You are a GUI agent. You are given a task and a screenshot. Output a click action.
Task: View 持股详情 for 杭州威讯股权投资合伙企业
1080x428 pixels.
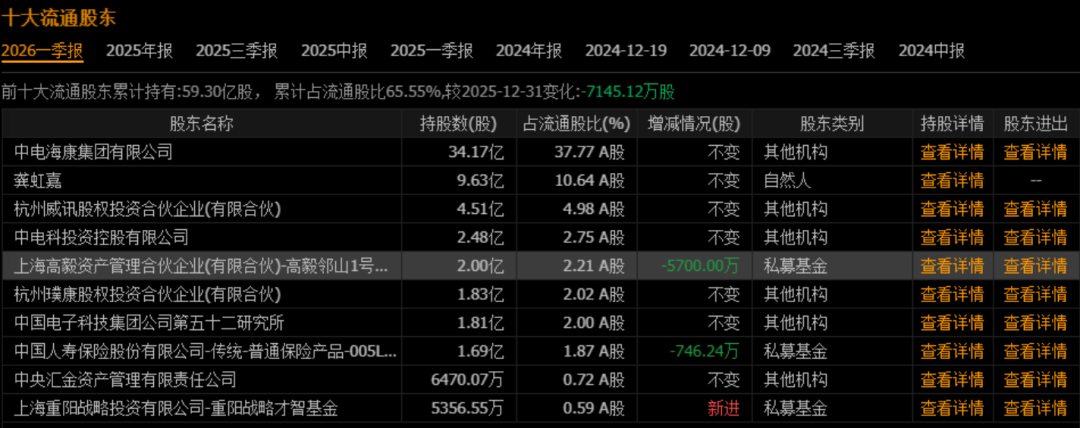coord(953,210)
